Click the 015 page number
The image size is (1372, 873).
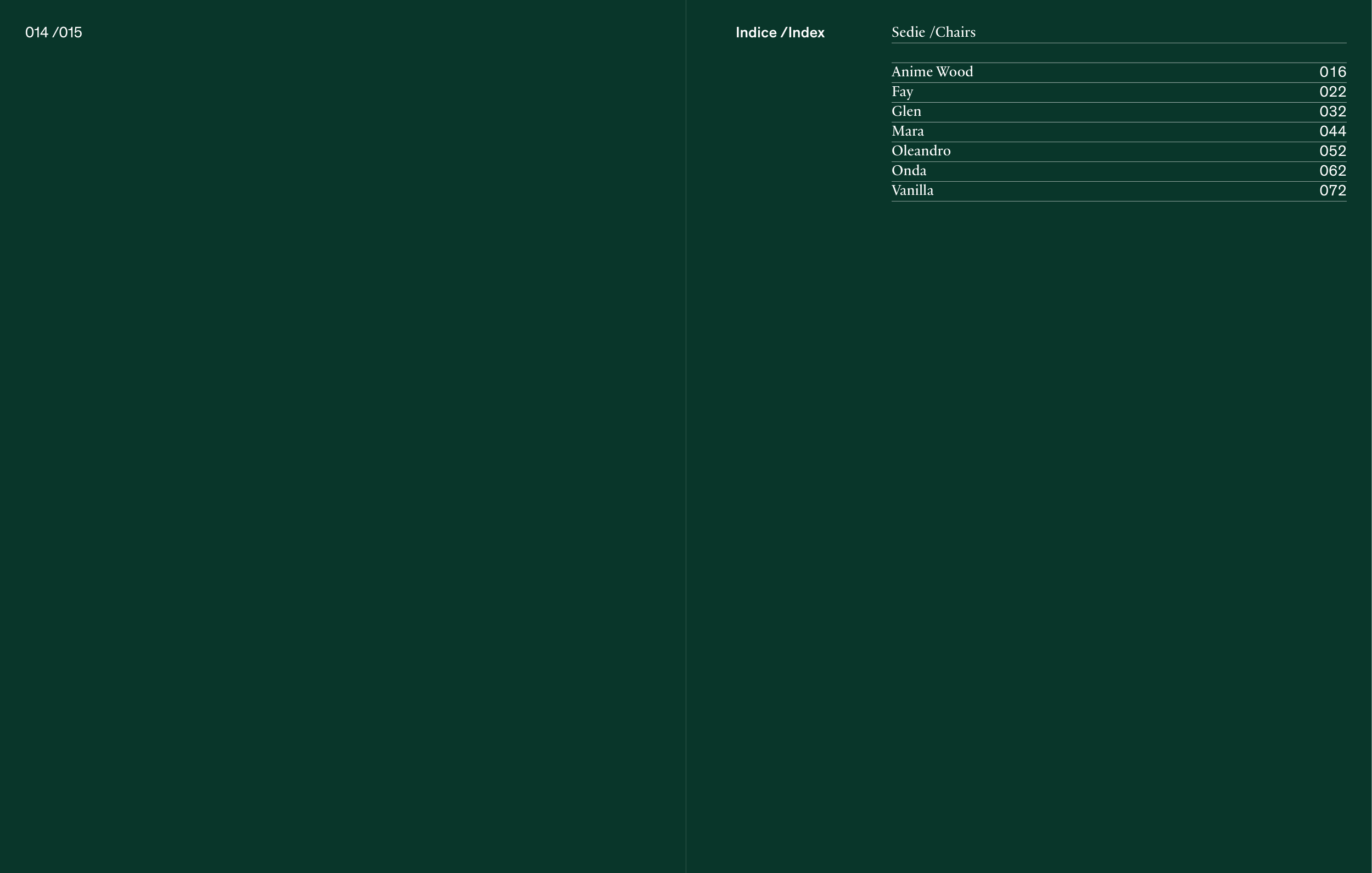[71, 32]
